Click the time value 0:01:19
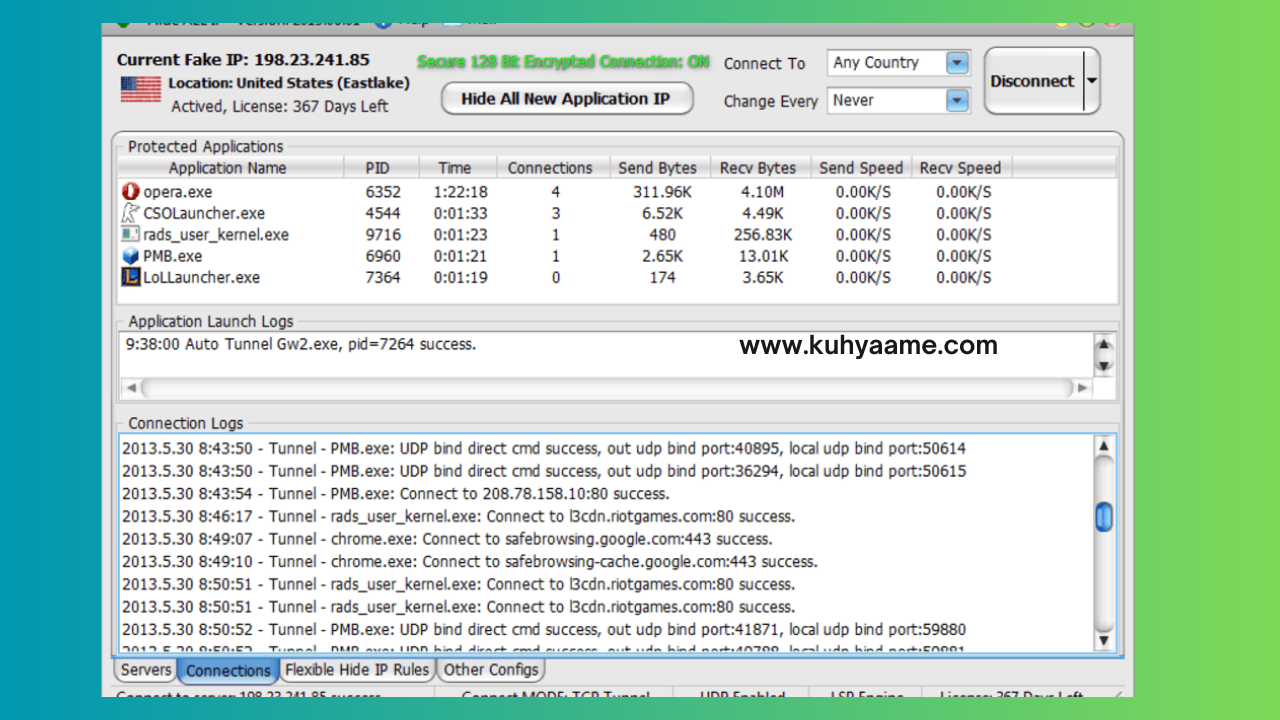Screen dimensions: 1280x720 coord(460,278)
